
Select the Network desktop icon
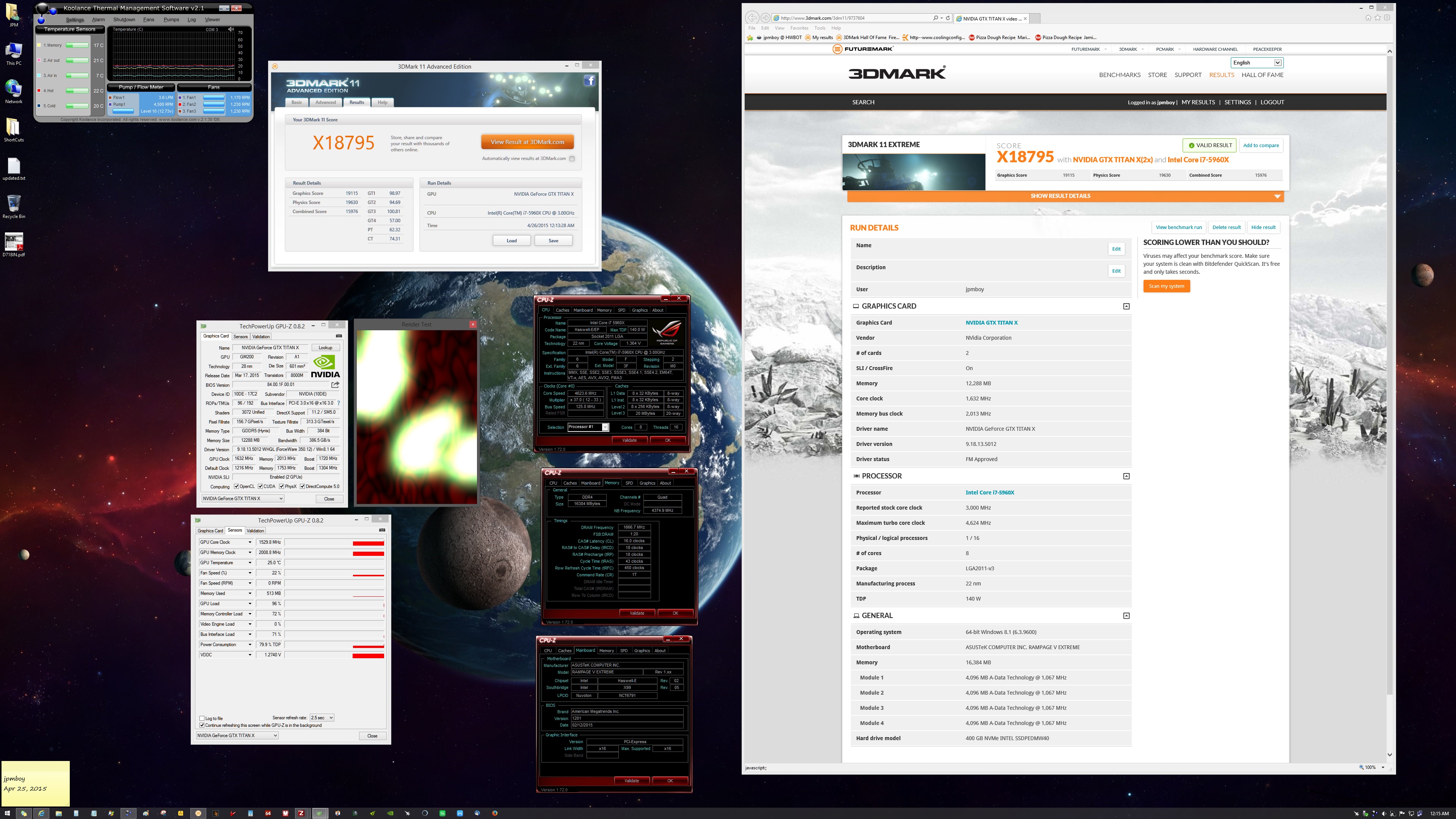coord(14,91)
